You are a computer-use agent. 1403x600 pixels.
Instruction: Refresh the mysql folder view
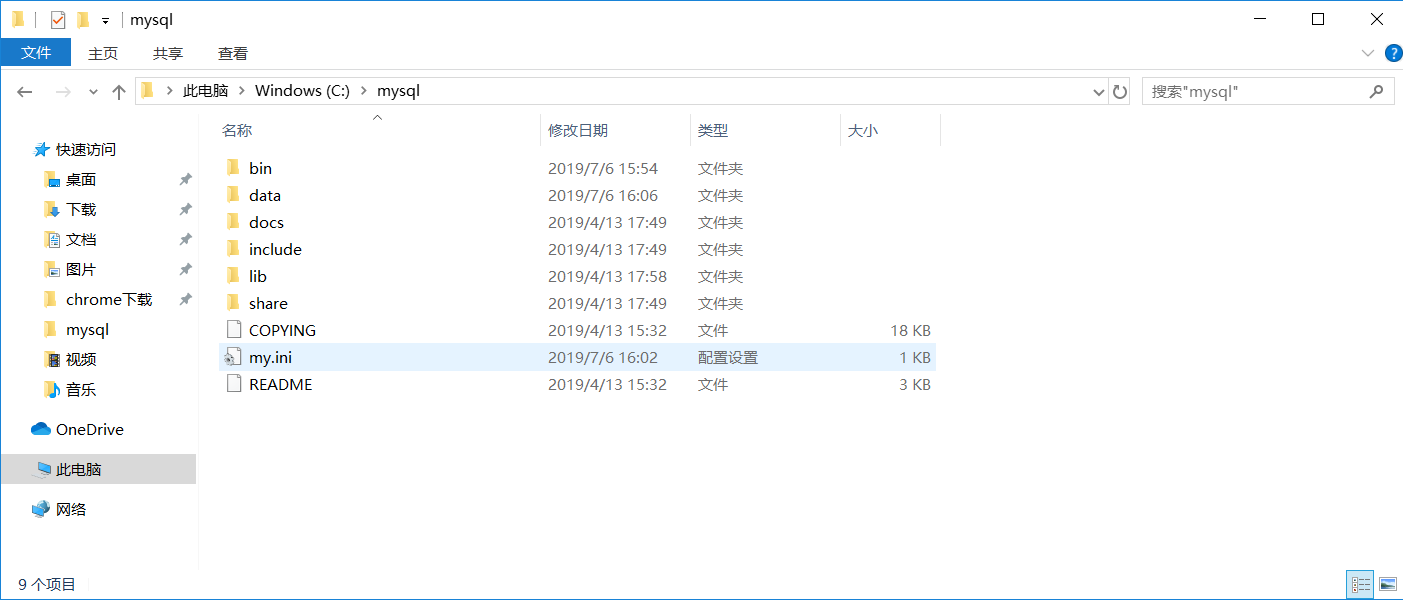(1120, 91)
